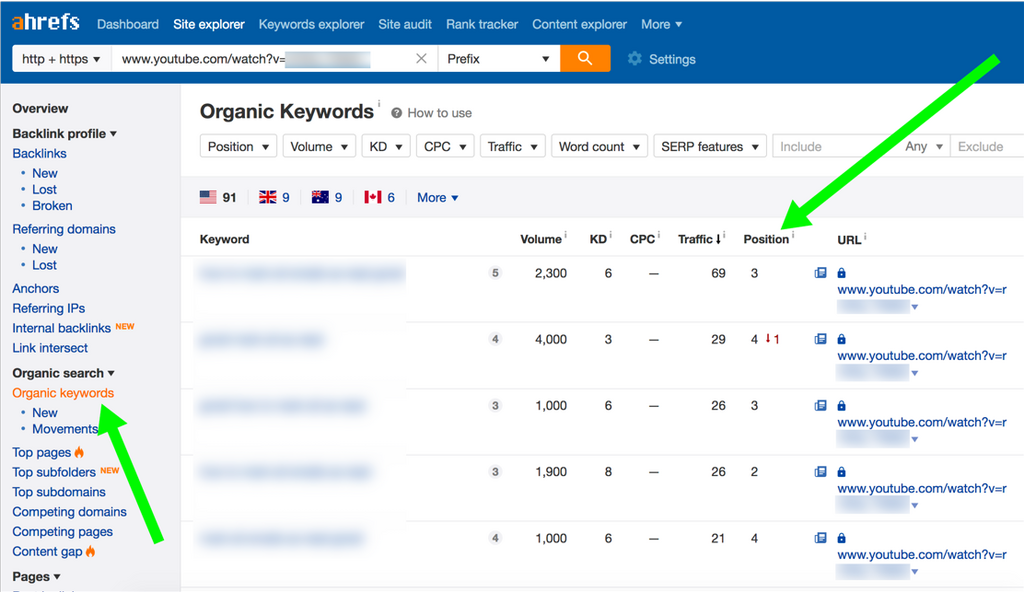This screenshot has width=1024, height=592.
Task: Select the United Kingdom flag filter
Action: [x=268, y=198]
